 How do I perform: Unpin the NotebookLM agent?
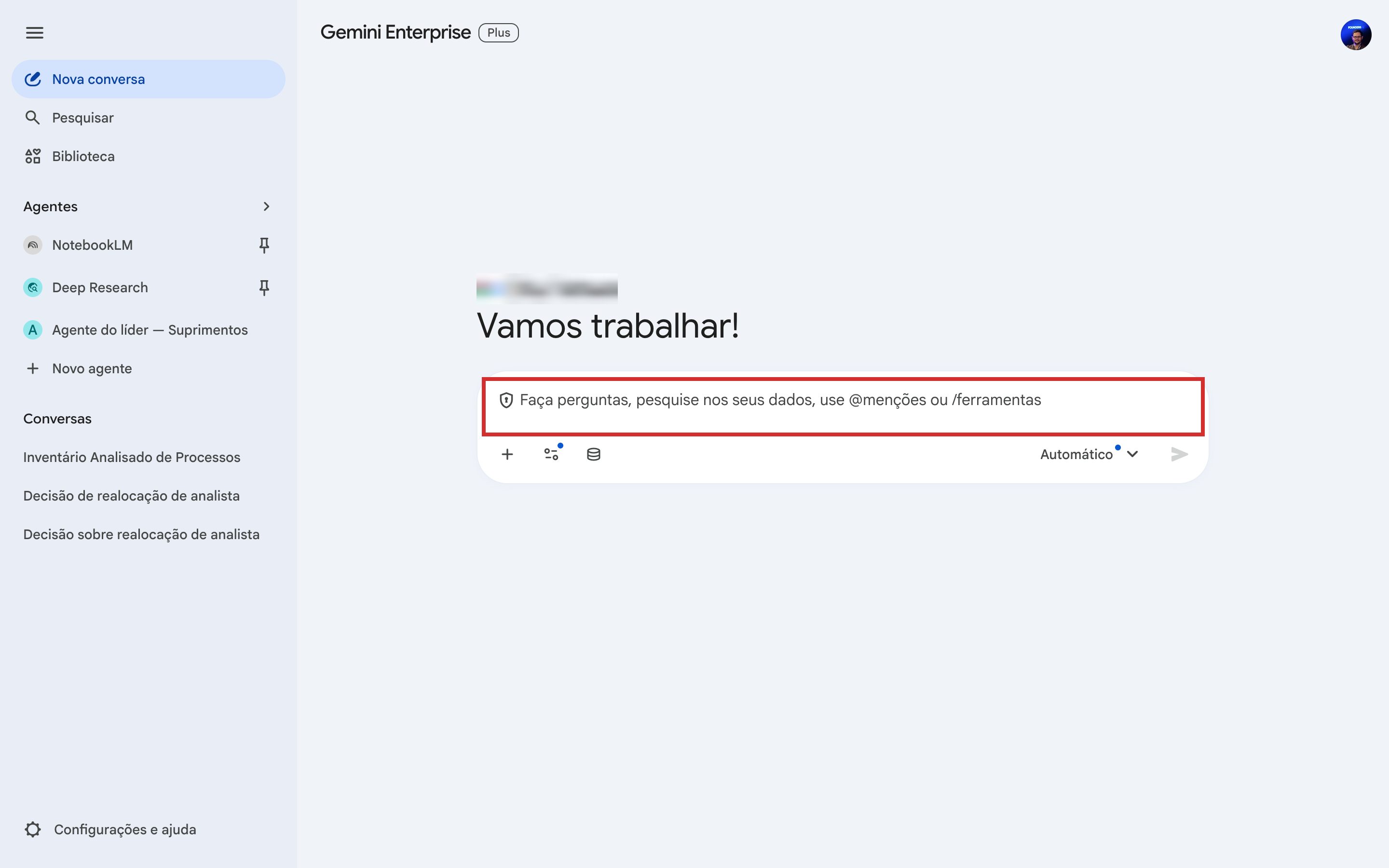pyautogui.click(x=264, y=245)
